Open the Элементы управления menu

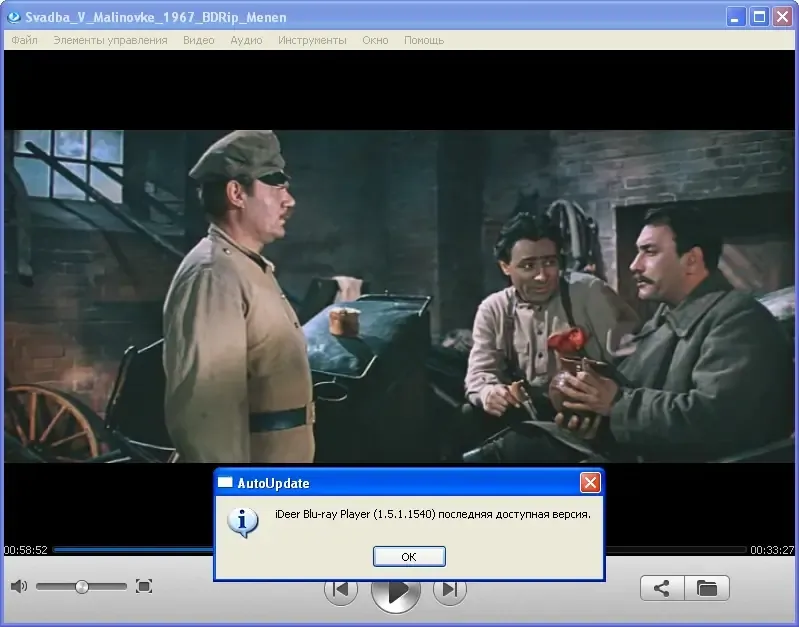[x=110, y=40]
